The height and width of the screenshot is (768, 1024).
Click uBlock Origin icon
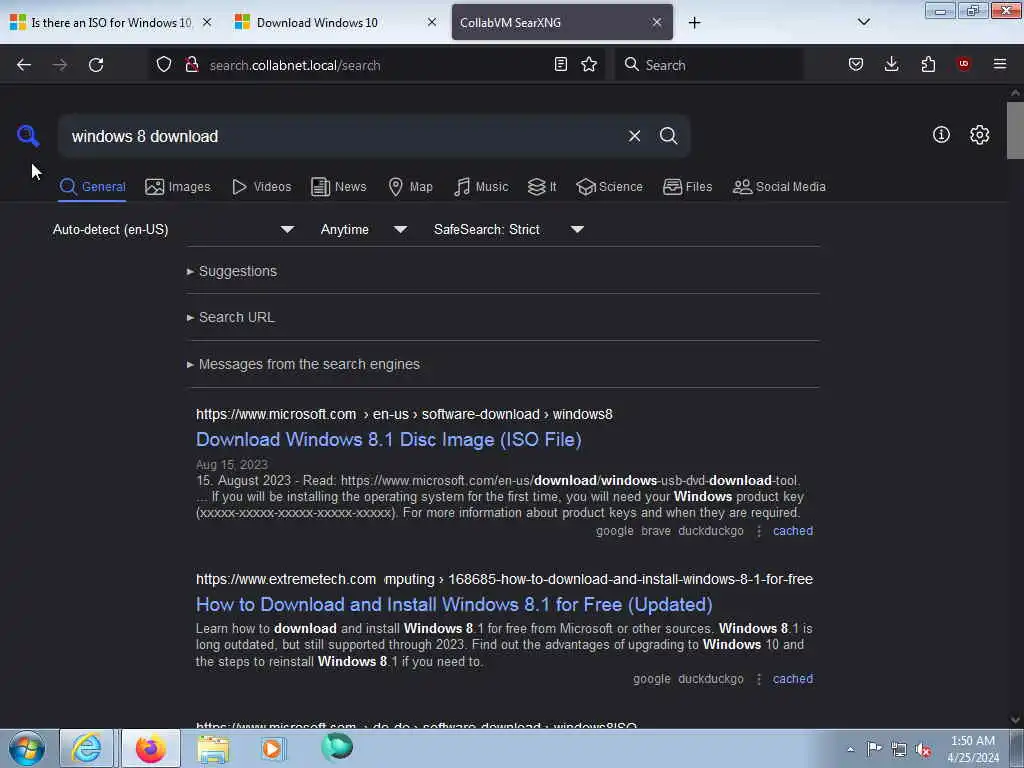pos(964,64)
